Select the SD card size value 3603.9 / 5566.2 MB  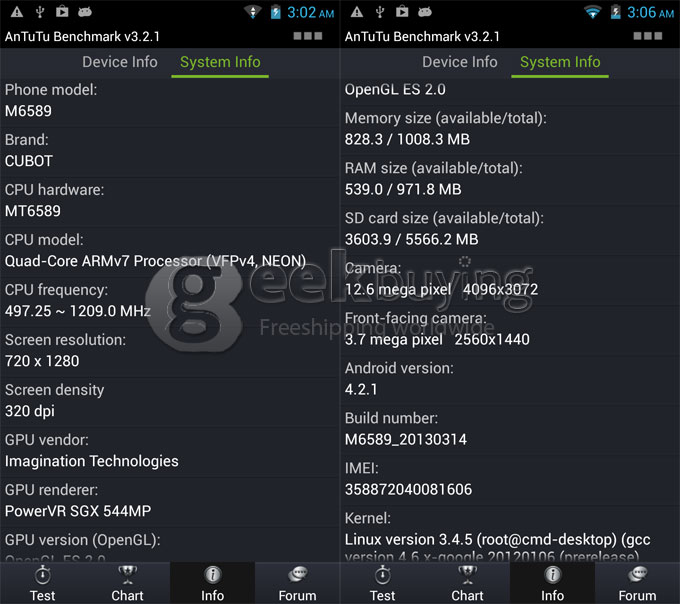point(412,239)
